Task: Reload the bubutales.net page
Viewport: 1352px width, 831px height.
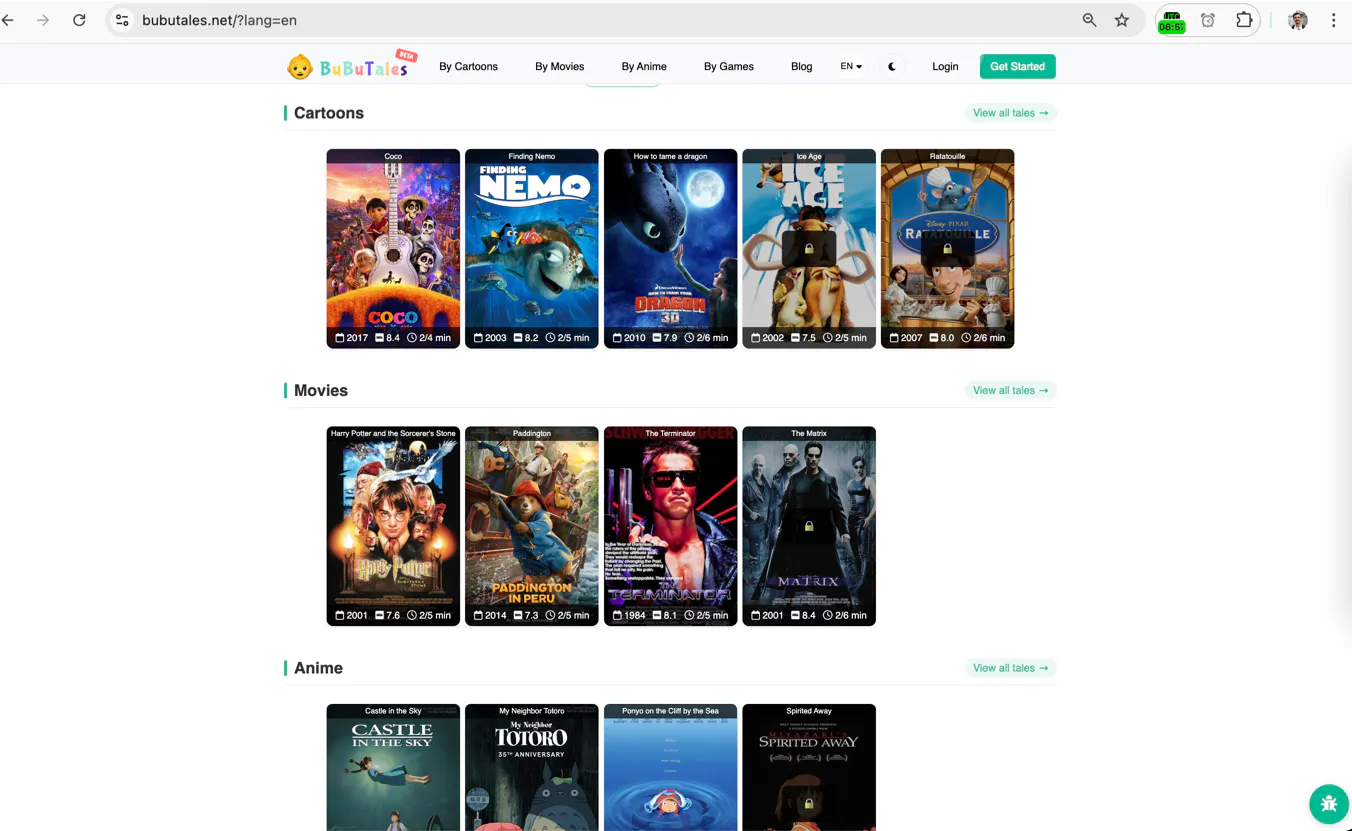Action: click(79, 20)
